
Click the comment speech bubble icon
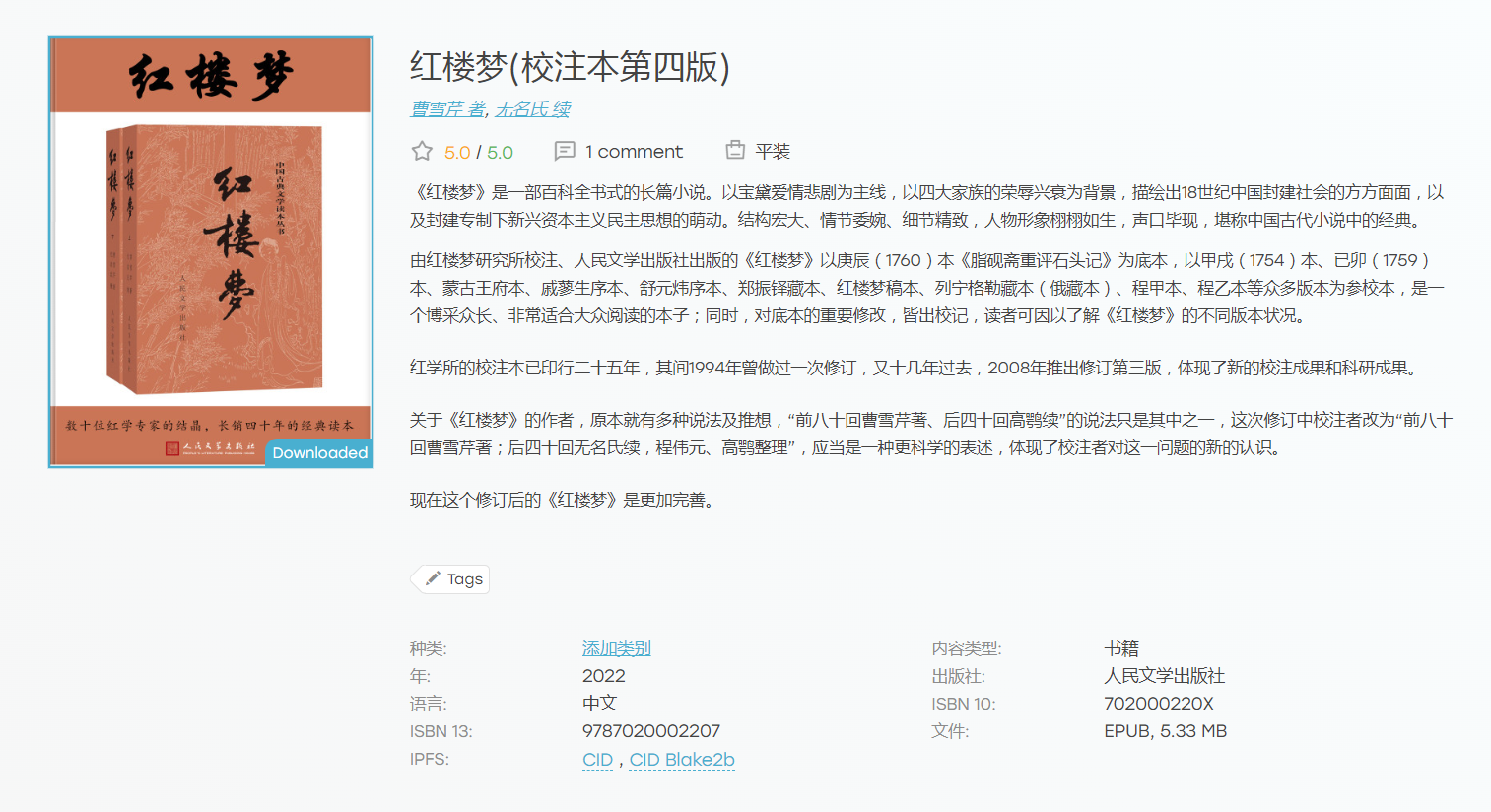[x=565, y=151]
